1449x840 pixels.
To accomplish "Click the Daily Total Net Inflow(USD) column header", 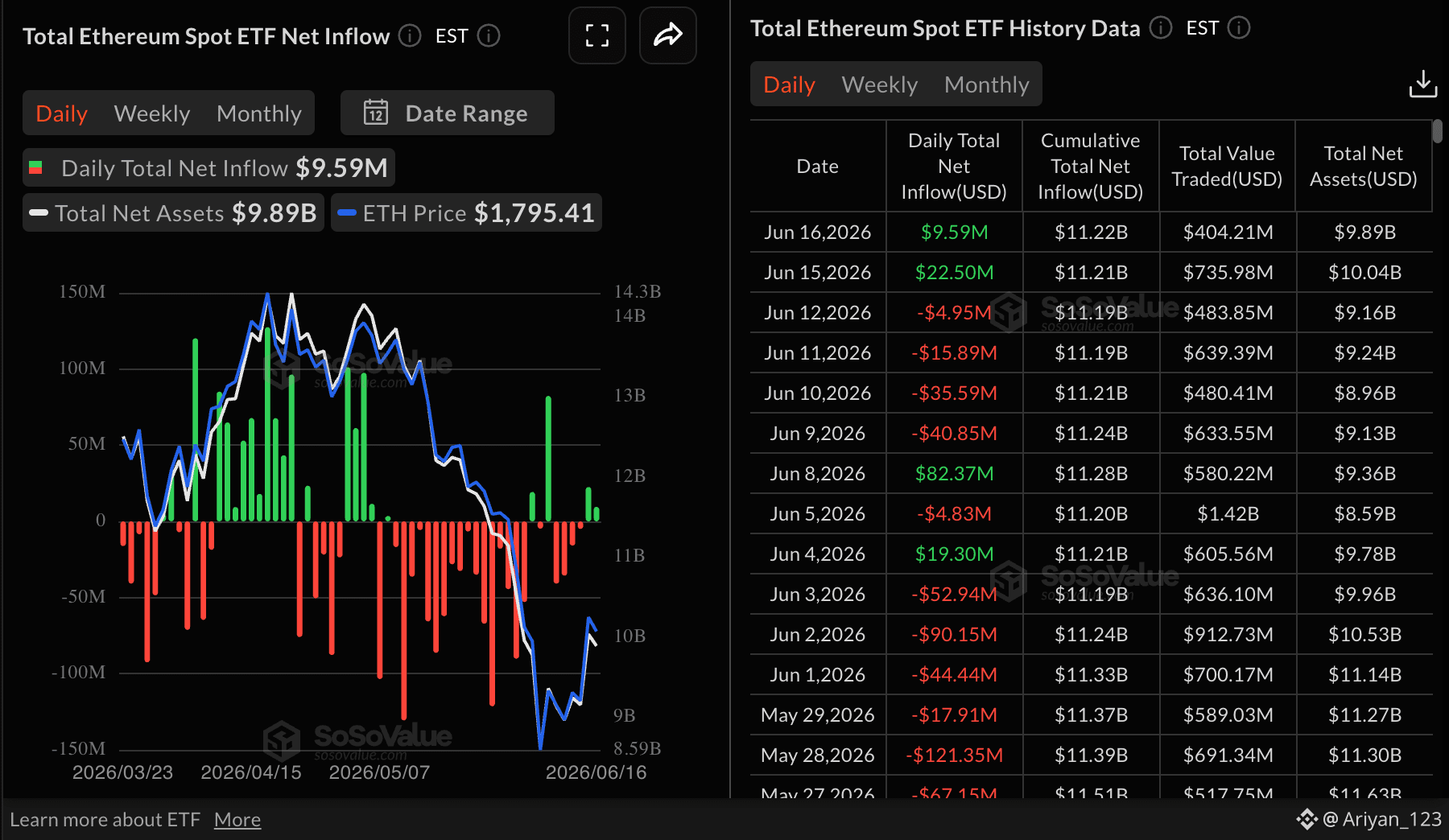I will tap(954, 167).
